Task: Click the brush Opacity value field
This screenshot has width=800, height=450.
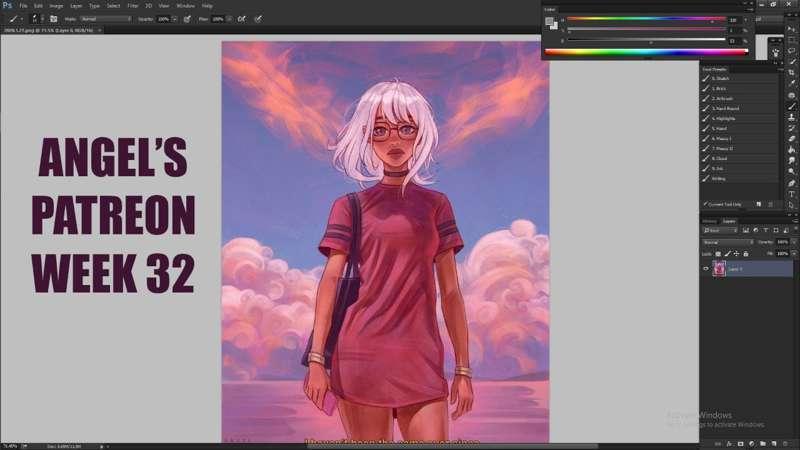Action: (163, 19)
